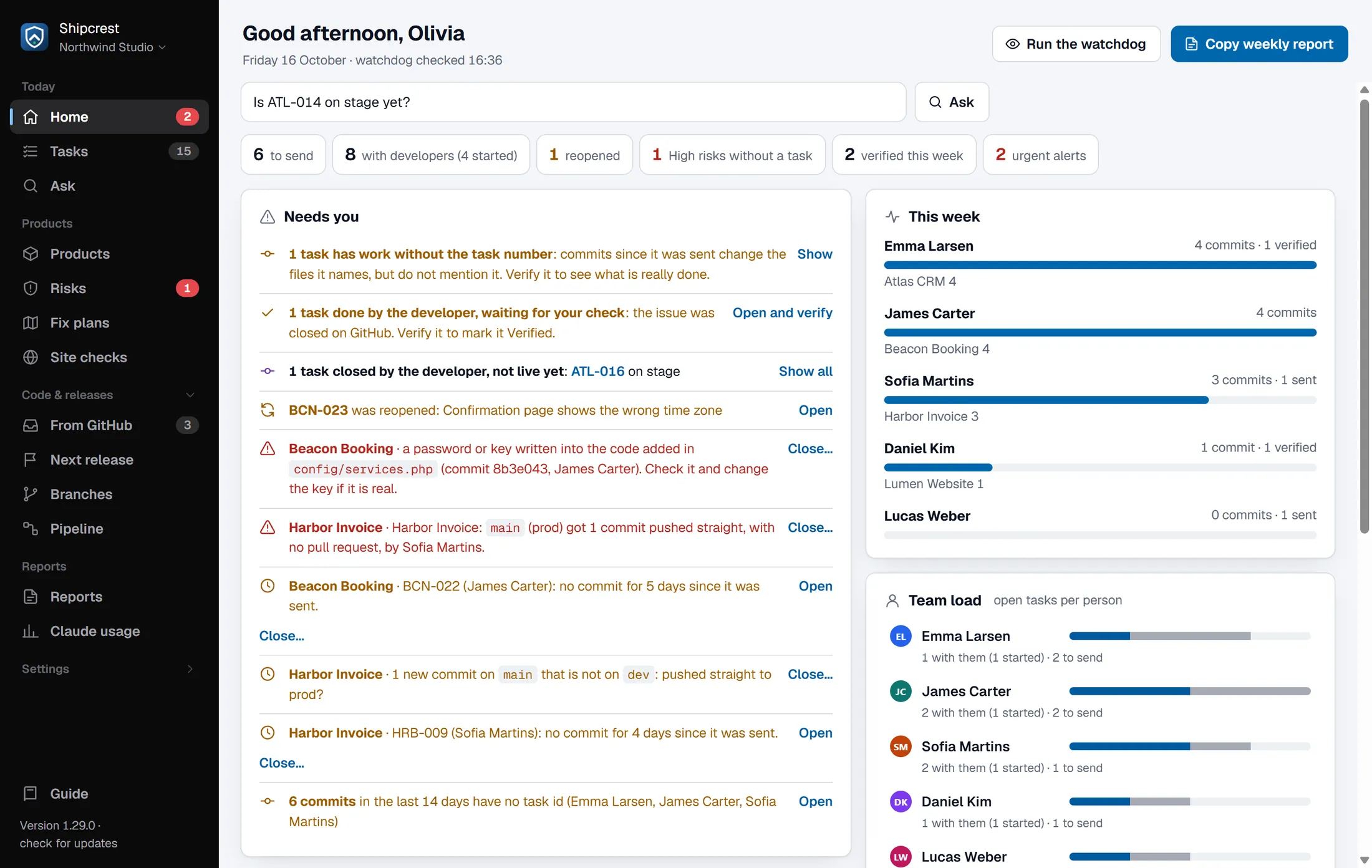The image size is (1372, 868).
Task: Click the EL avatar for Emma Larsen
Action: (901, 637)
